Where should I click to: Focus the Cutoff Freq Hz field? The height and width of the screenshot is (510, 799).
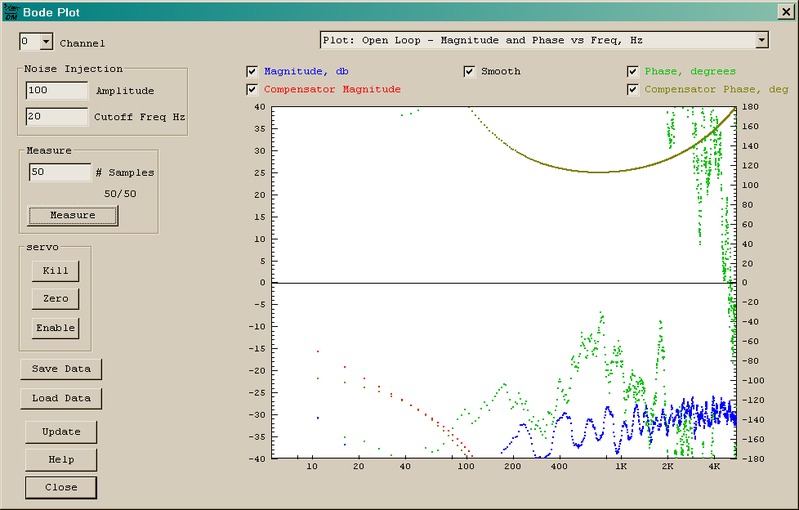pos(58,117)
